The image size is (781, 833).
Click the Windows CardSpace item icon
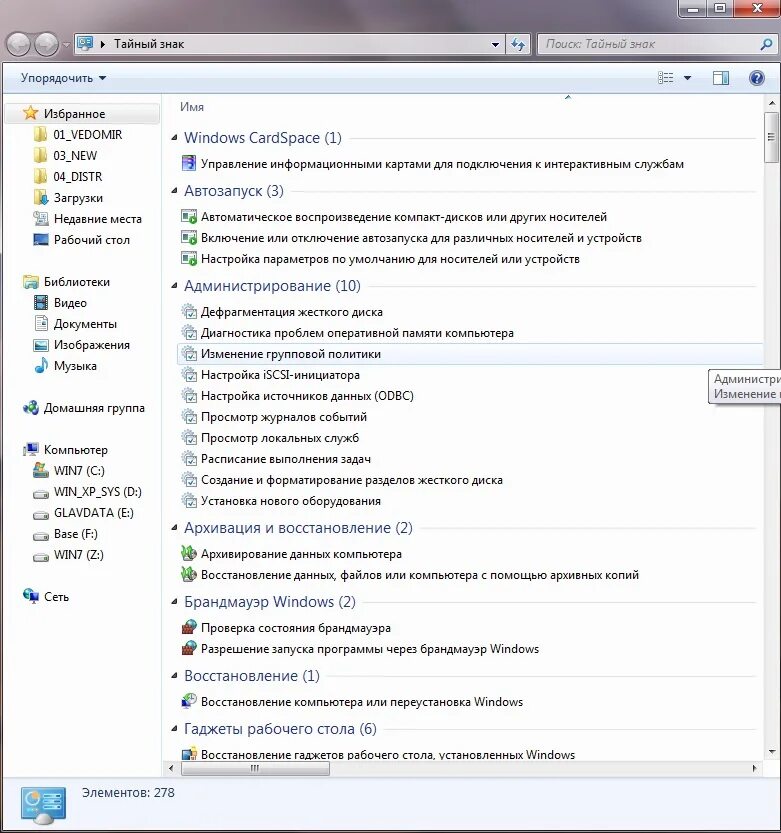tap(189, 163)
